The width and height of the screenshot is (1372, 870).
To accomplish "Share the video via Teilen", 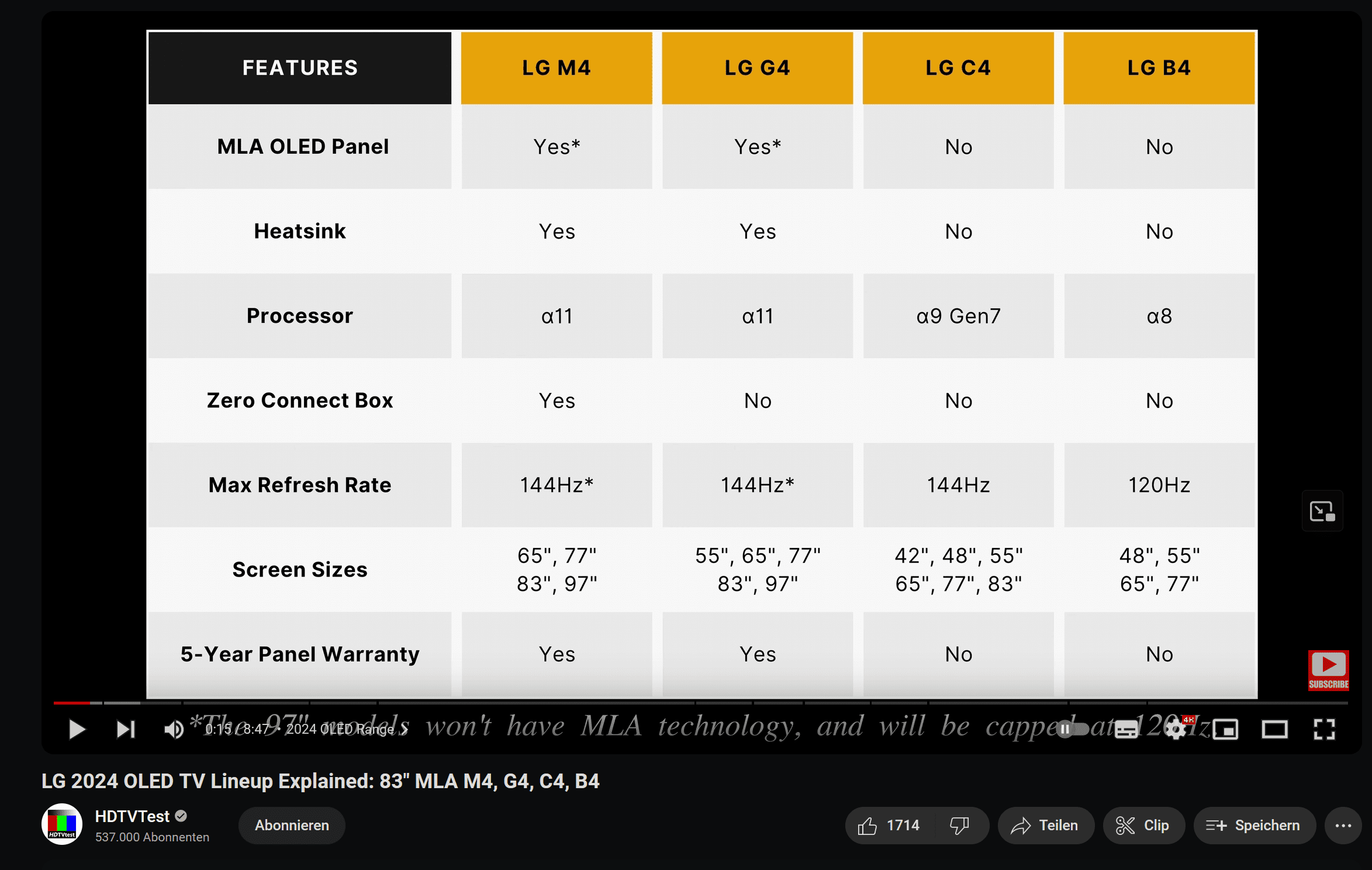I will [1045, 825].
